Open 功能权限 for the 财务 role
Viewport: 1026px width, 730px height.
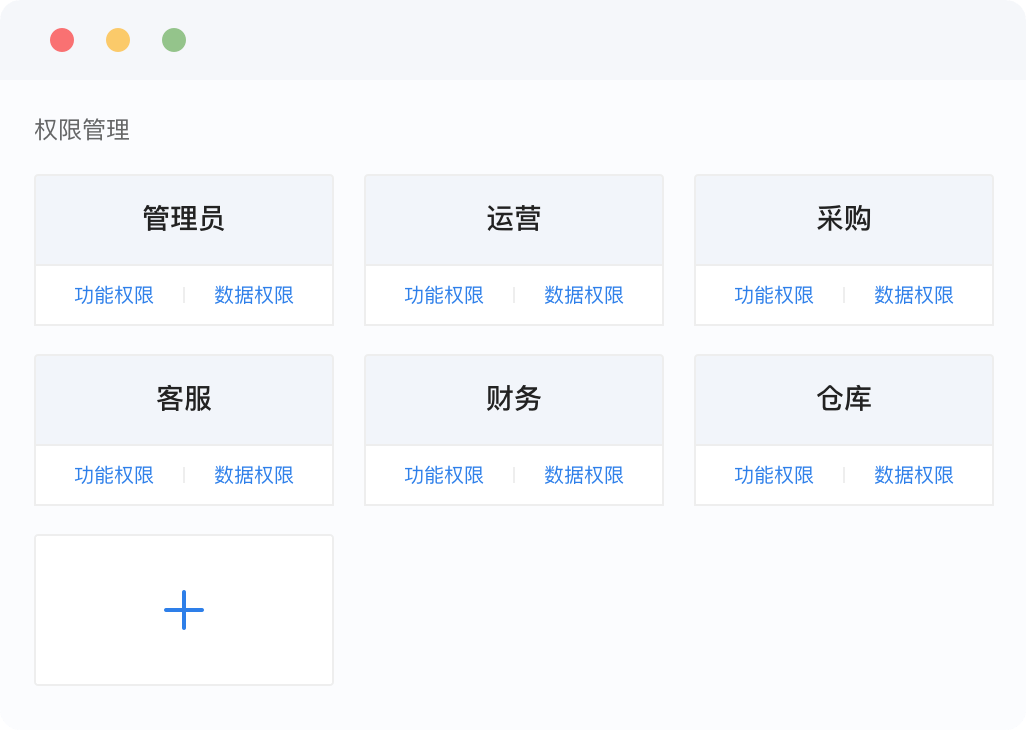[445, 475]
